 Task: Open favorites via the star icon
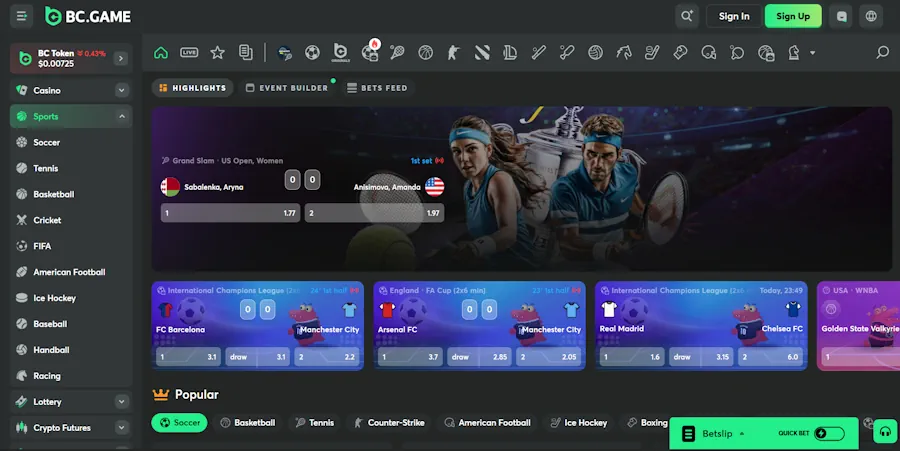click(x=218, y=53)
